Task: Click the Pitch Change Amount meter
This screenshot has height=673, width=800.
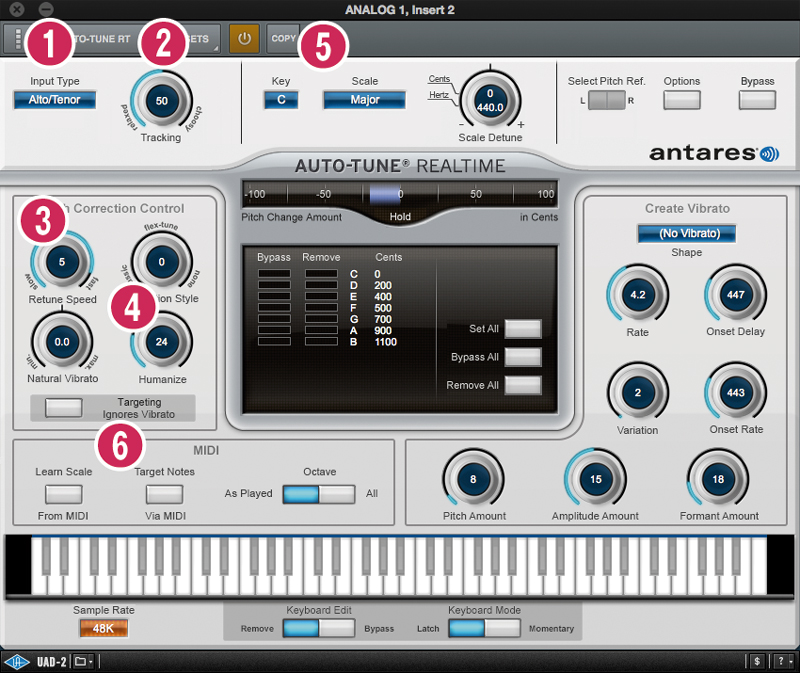Action: pyautogui.click(x=400, y=194)
